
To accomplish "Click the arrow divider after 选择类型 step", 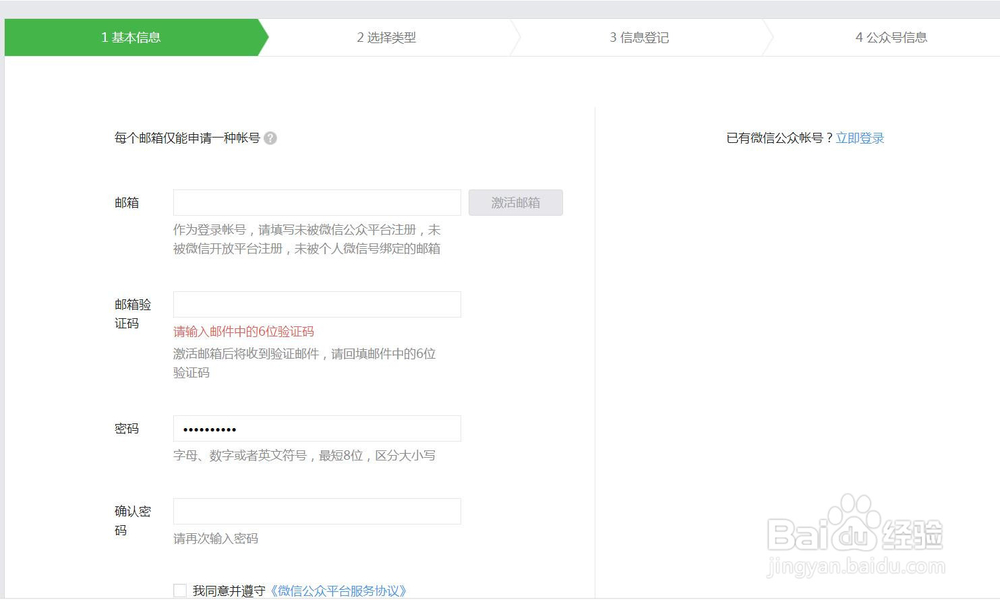I will point(512,36).
